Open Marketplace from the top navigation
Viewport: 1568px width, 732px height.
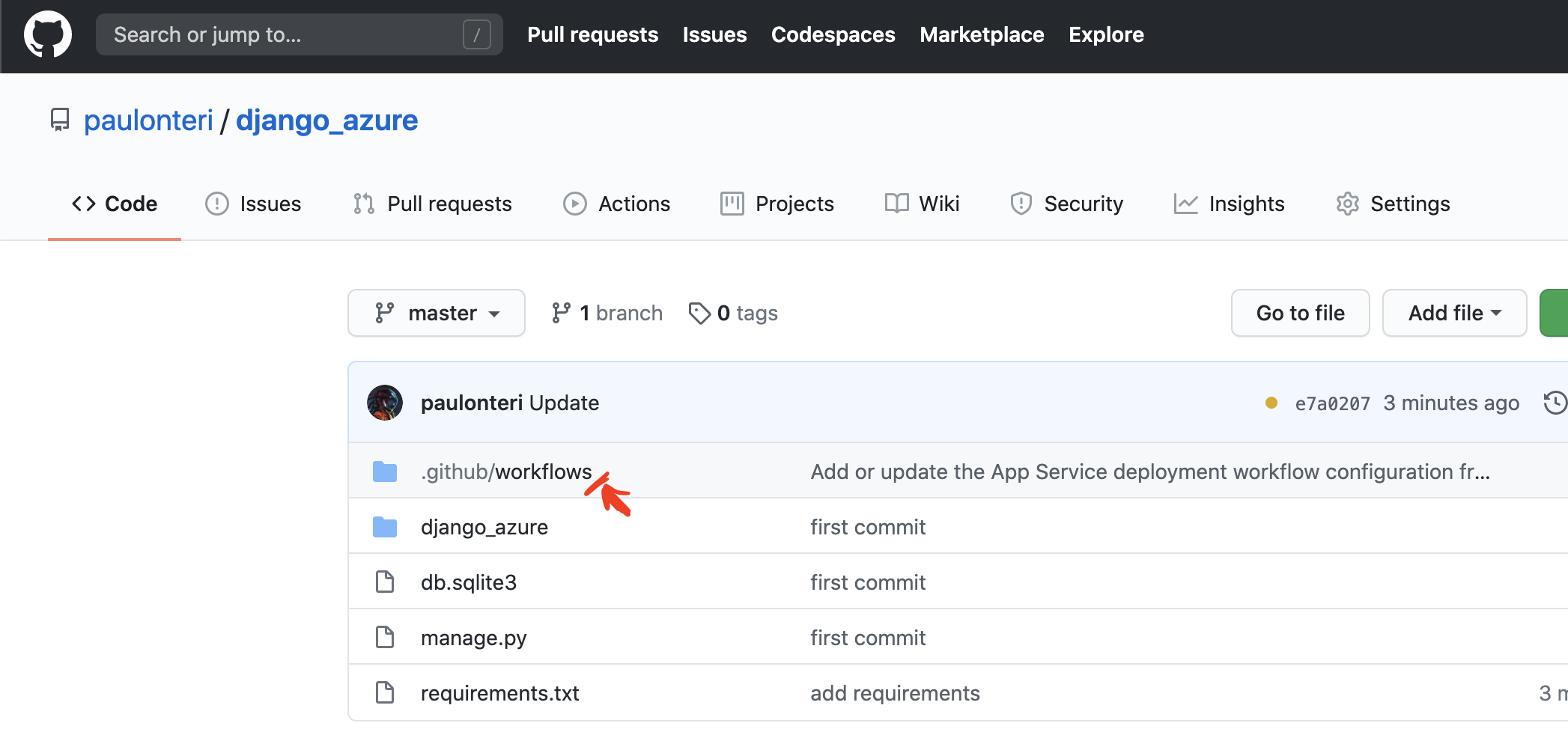982,34
